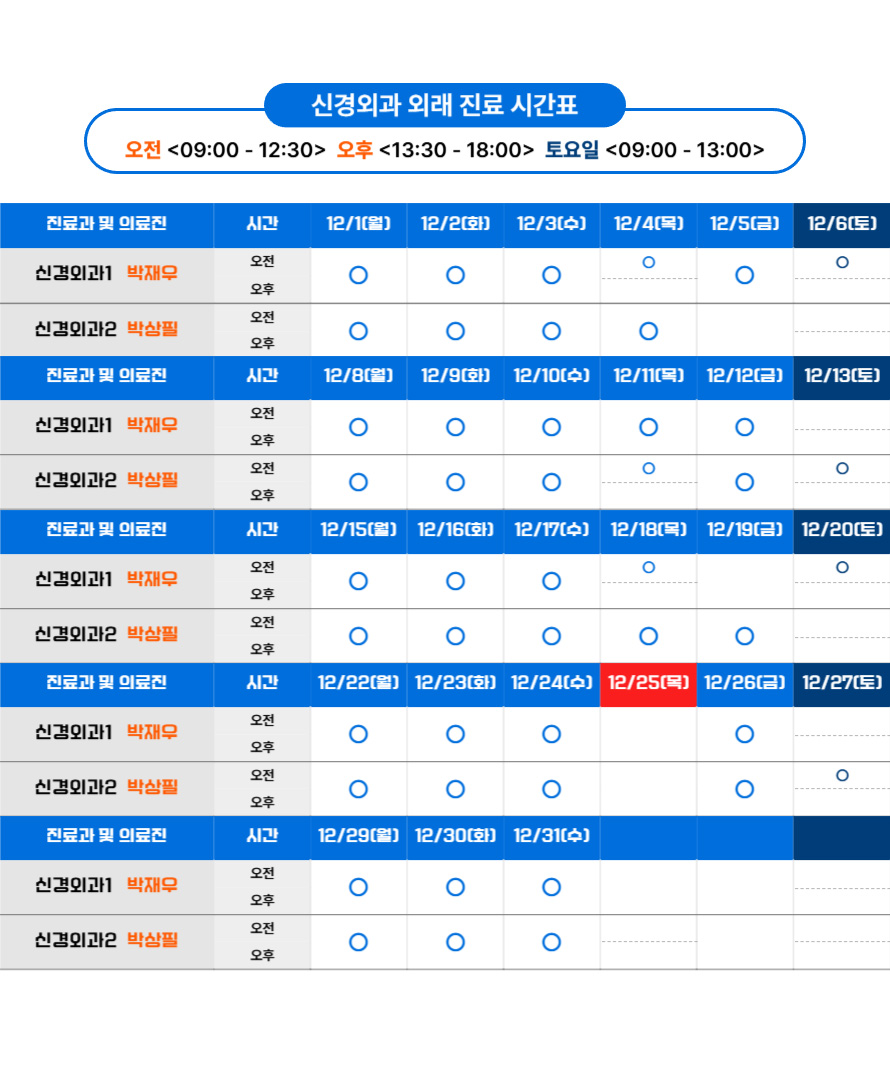This screenshot has width=890, height=1086.
Task: Select 박재우's small morning circle on 12/18(목)
Action: (x=648, y=567)
